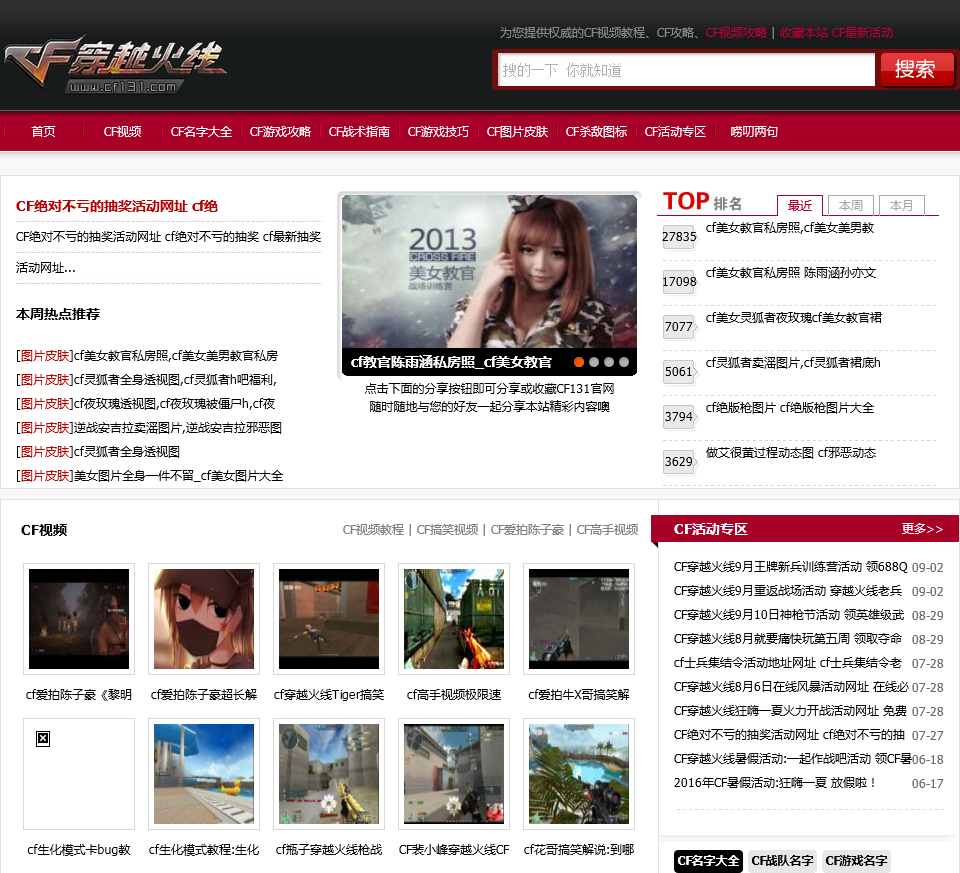Open CF活动专区 in navigation bar
The image size is (960, 873).
675,132
